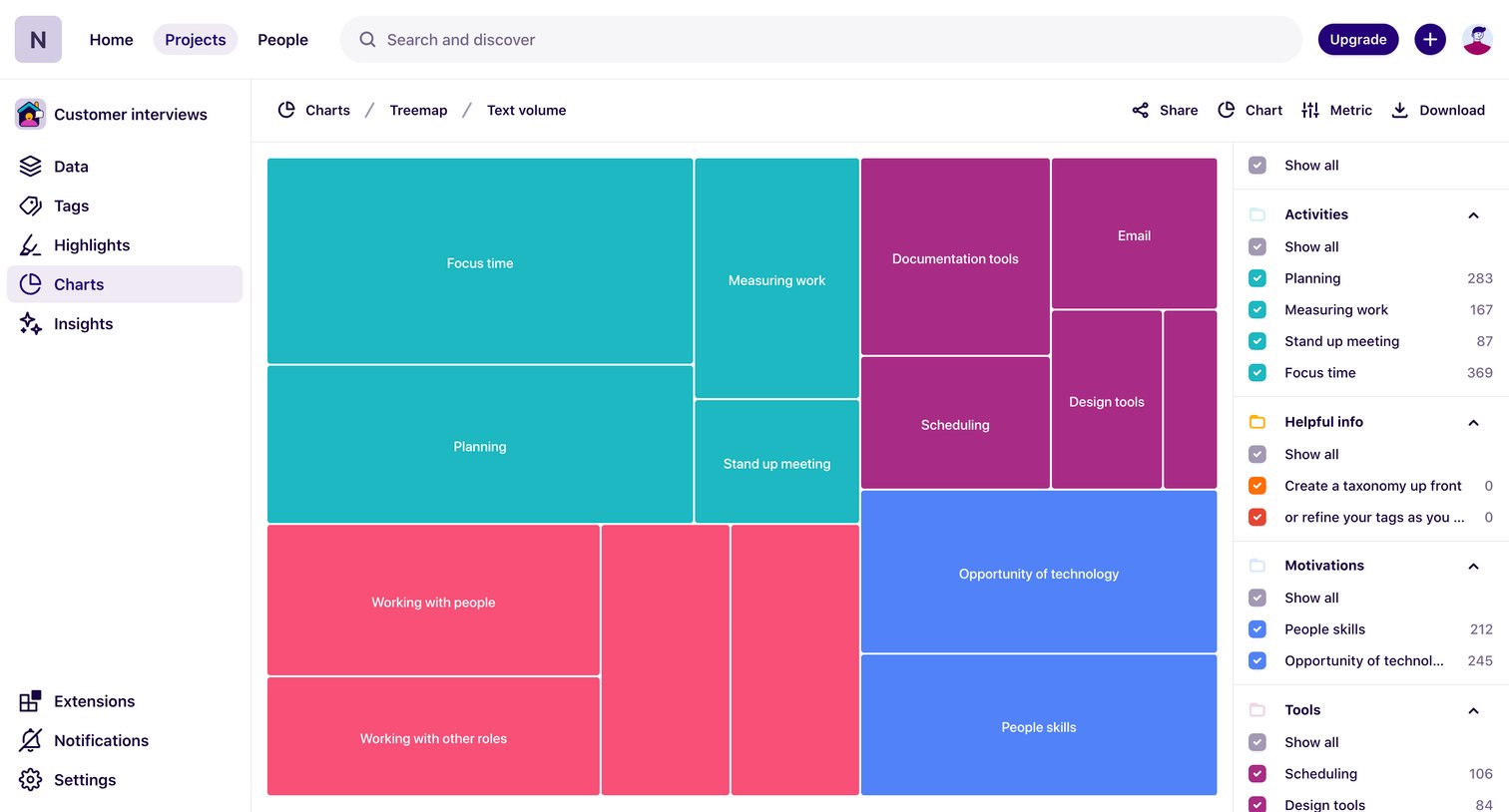Uncheck the People skills checkbox
1509x812 pixels.
(1257, 629)
